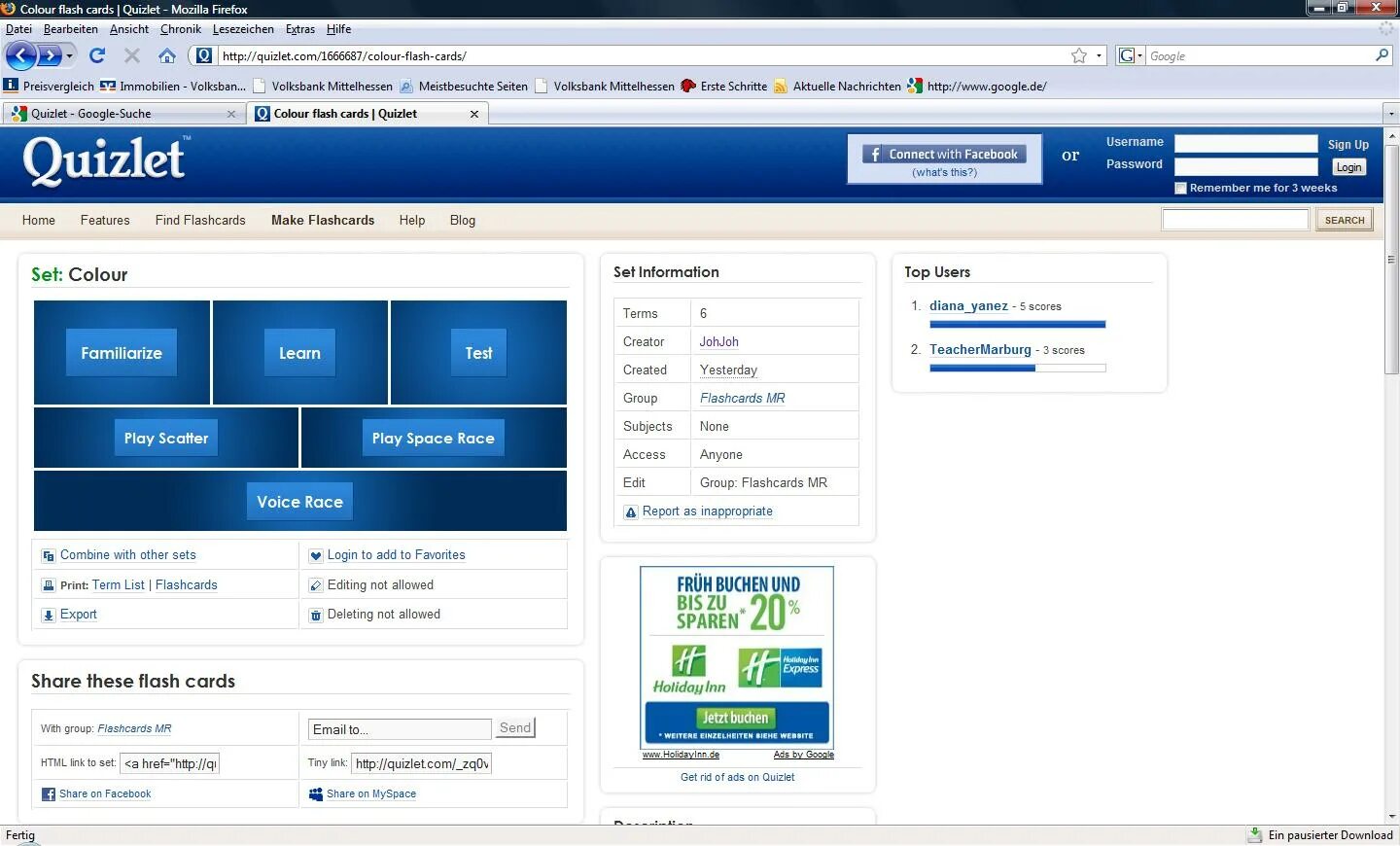This screenshot has height=846, width=1400.
Task: Open the Datei menu
Action: point(18,29)
